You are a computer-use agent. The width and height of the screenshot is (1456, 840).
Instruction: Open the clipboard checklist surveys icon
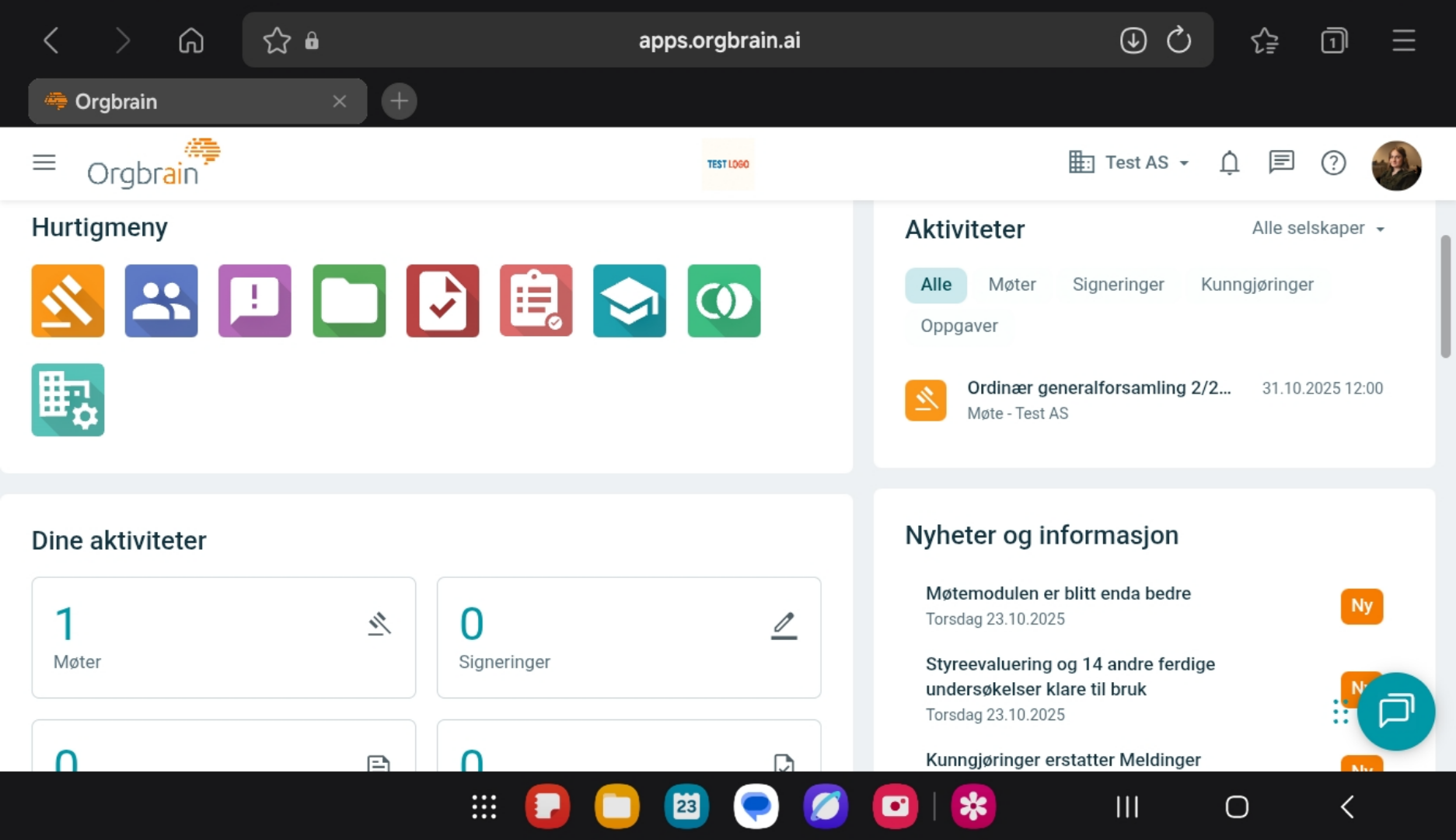pyautogui.click(x=536, y=301)
